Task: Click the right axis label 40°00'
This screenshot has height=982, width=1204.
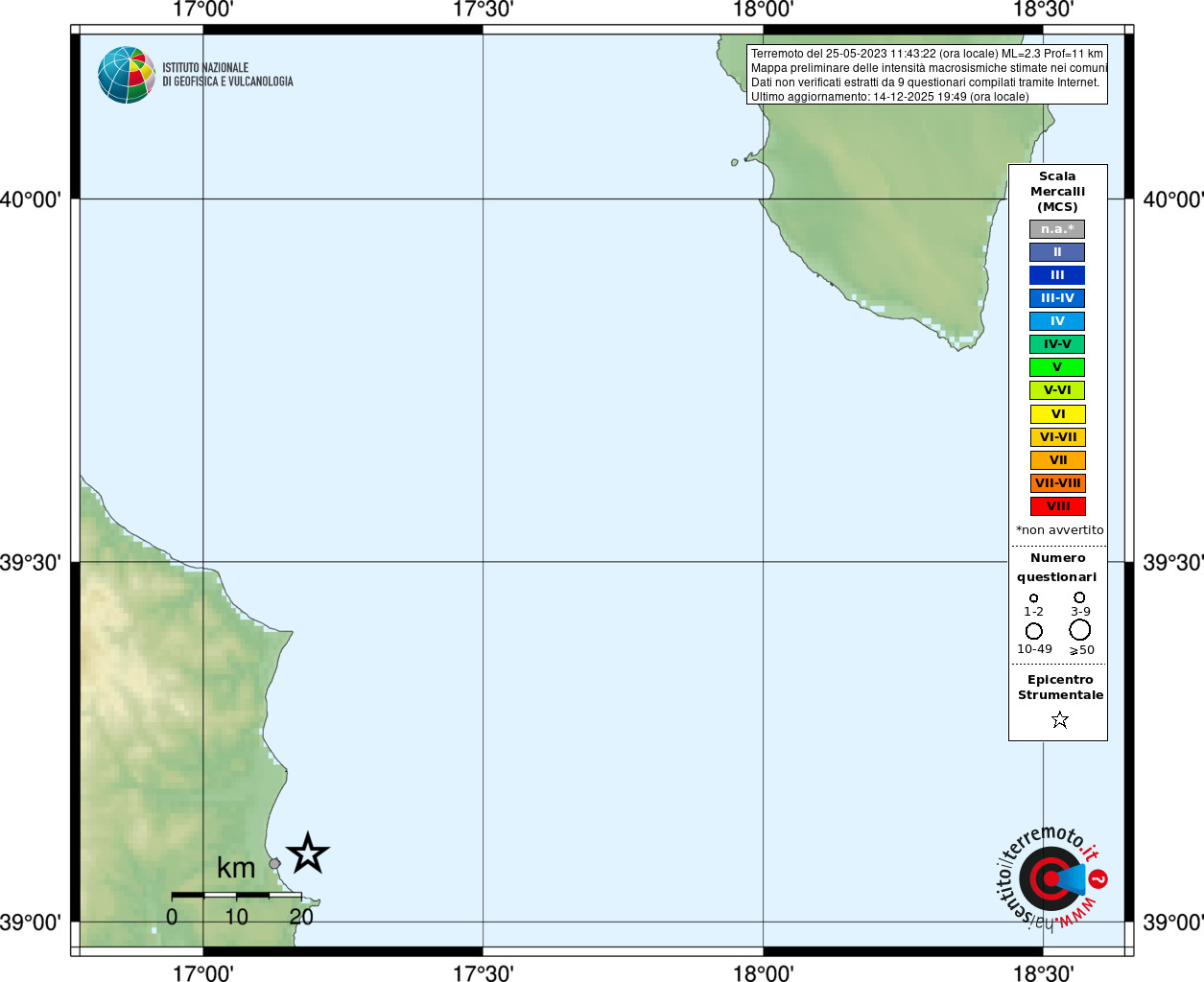Action: click(x=1173, y=199)
